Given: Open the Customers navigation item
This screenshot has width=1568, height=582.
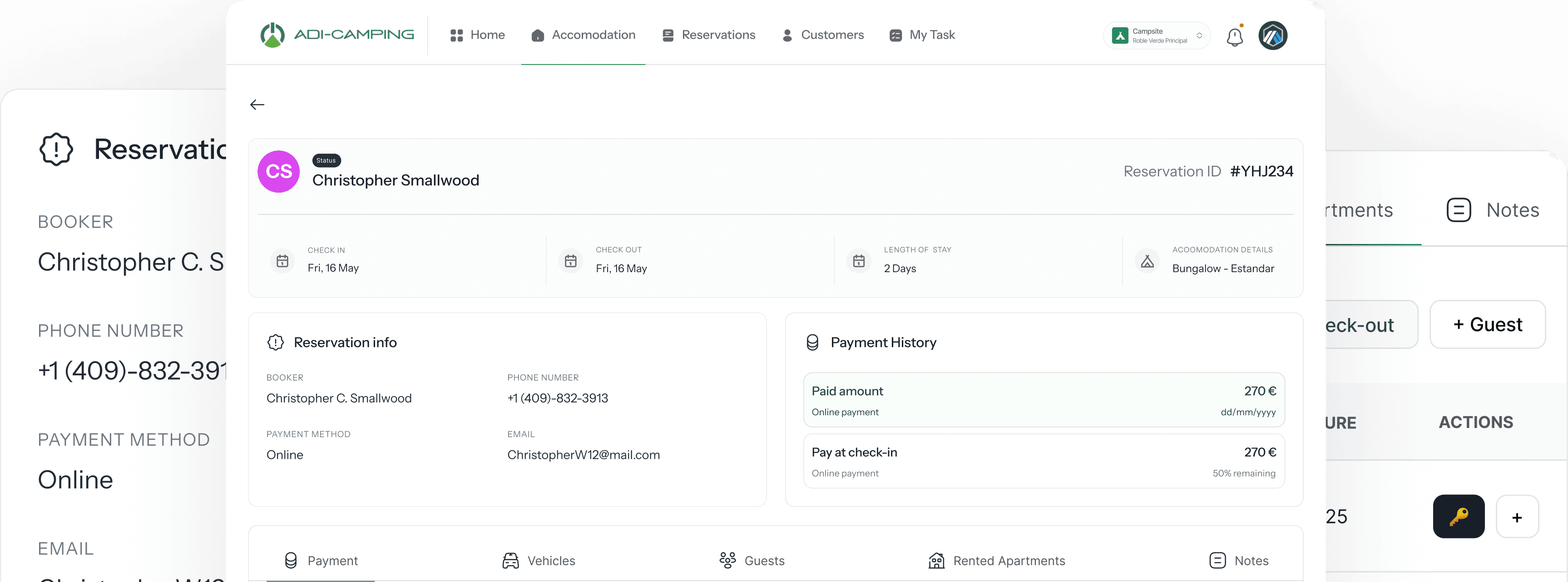Looking at the screenshot, I should [822, 35].
